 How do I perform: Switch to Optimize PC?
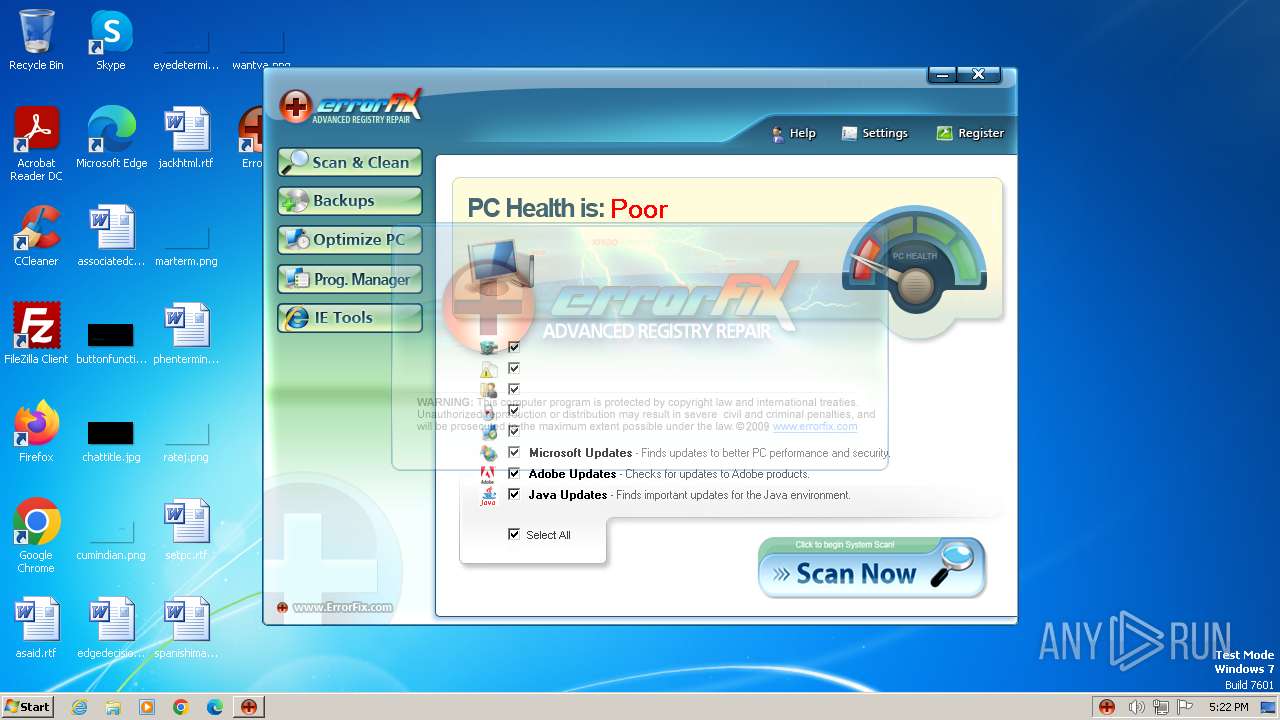click(350, 239)
